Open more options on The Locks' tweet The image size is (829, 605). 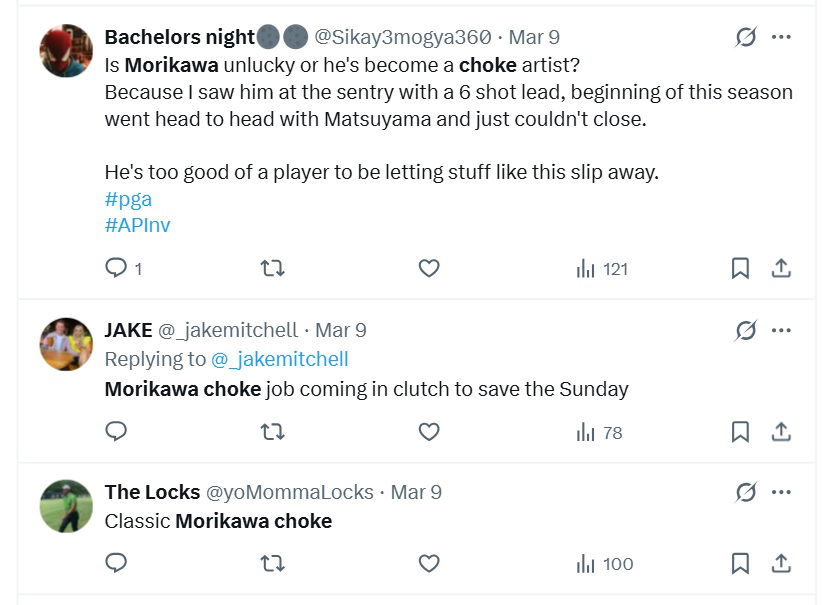781,492
